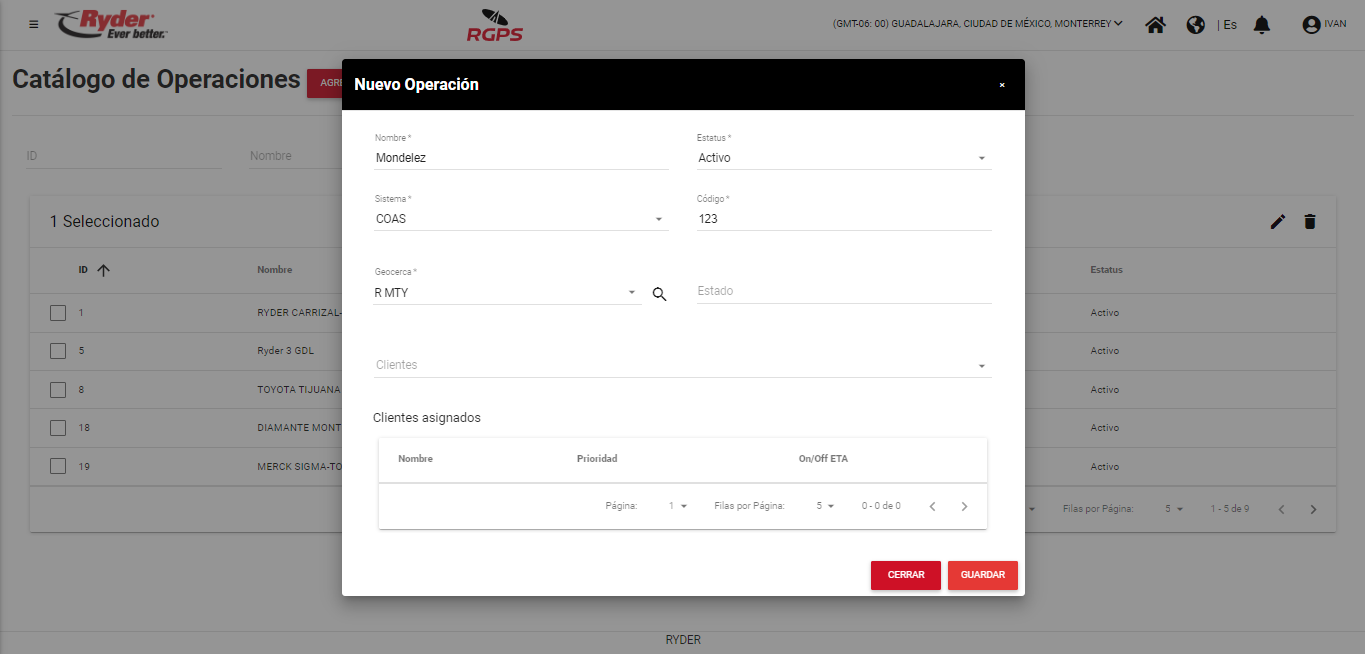Open the Sistema dropdown showing COAS
Screen dimensions: 1365x654
[x=520, y=219]
